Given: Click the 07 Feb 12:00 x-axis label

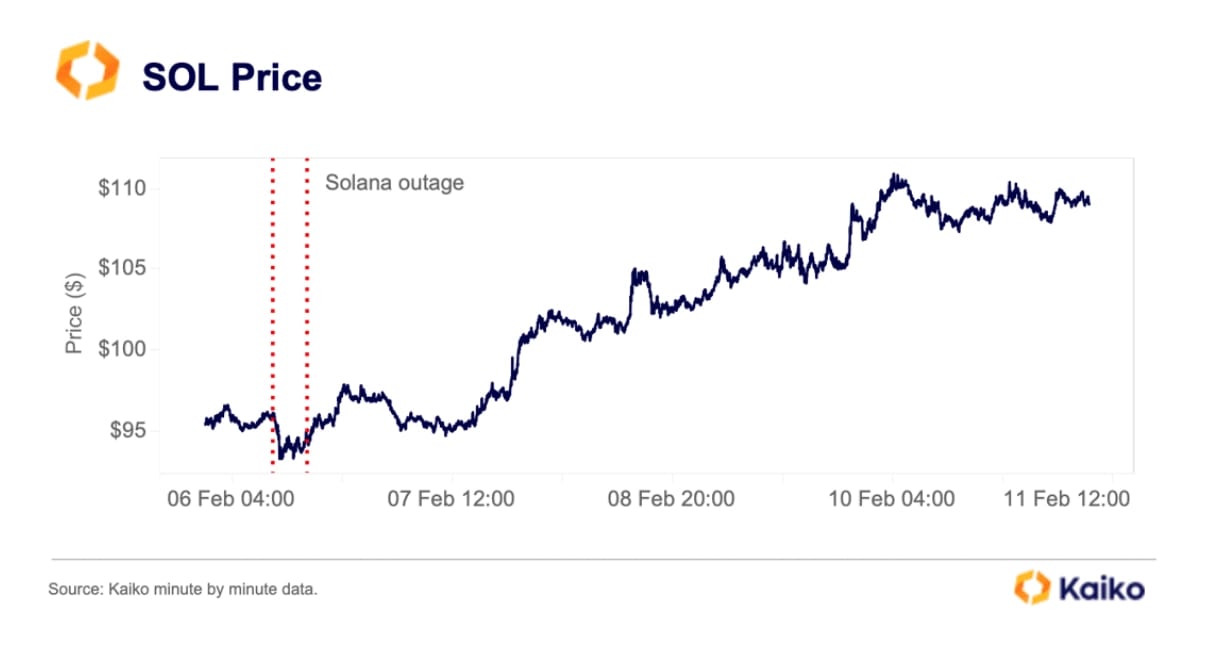Looking at the screenshot, I should point(451,498).
